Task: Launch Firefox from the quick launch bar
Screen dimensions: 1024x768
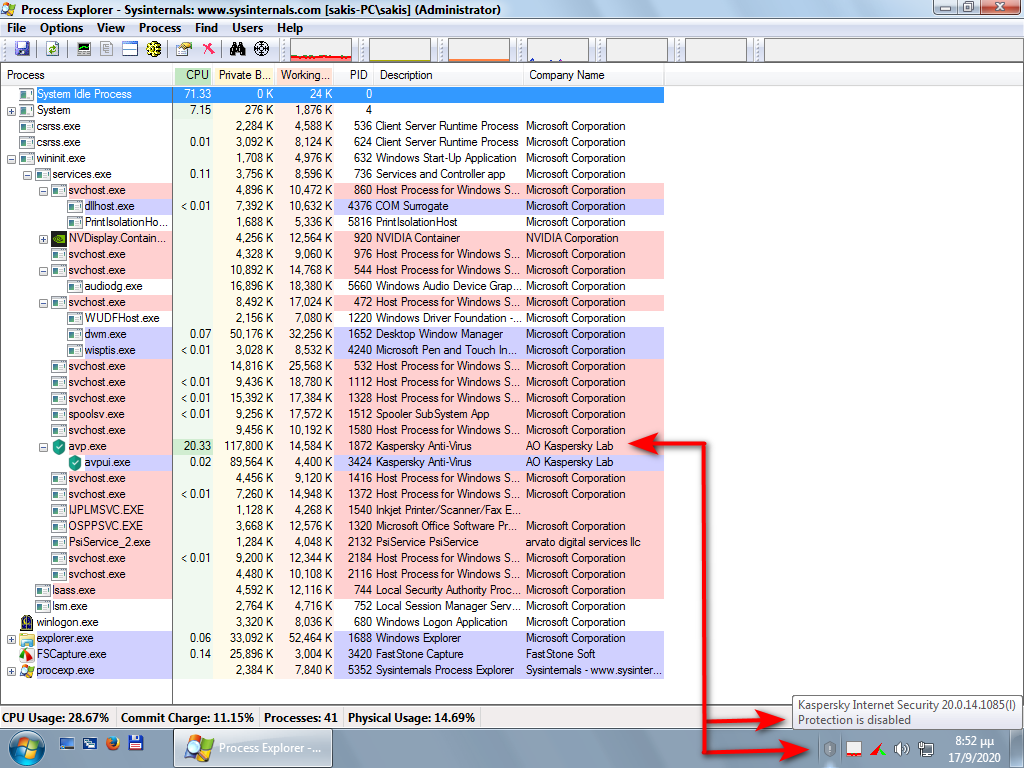Action: click(112, 743)
